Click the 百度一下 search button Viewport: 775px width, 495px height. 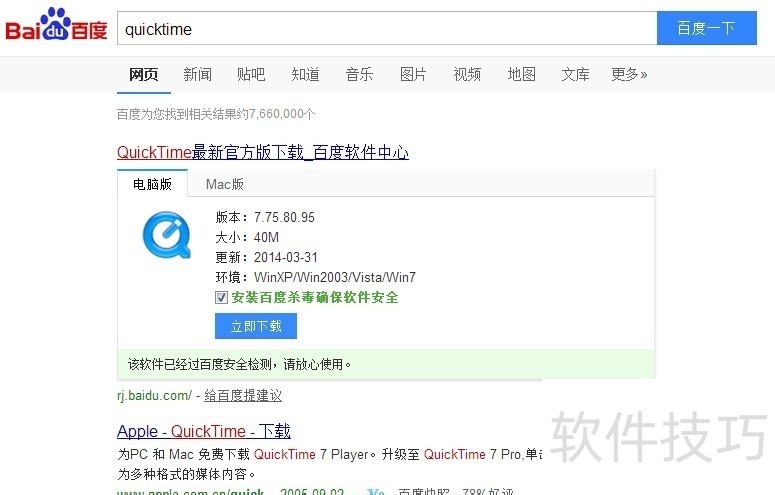pyautogui.click(x=706, y=28)
